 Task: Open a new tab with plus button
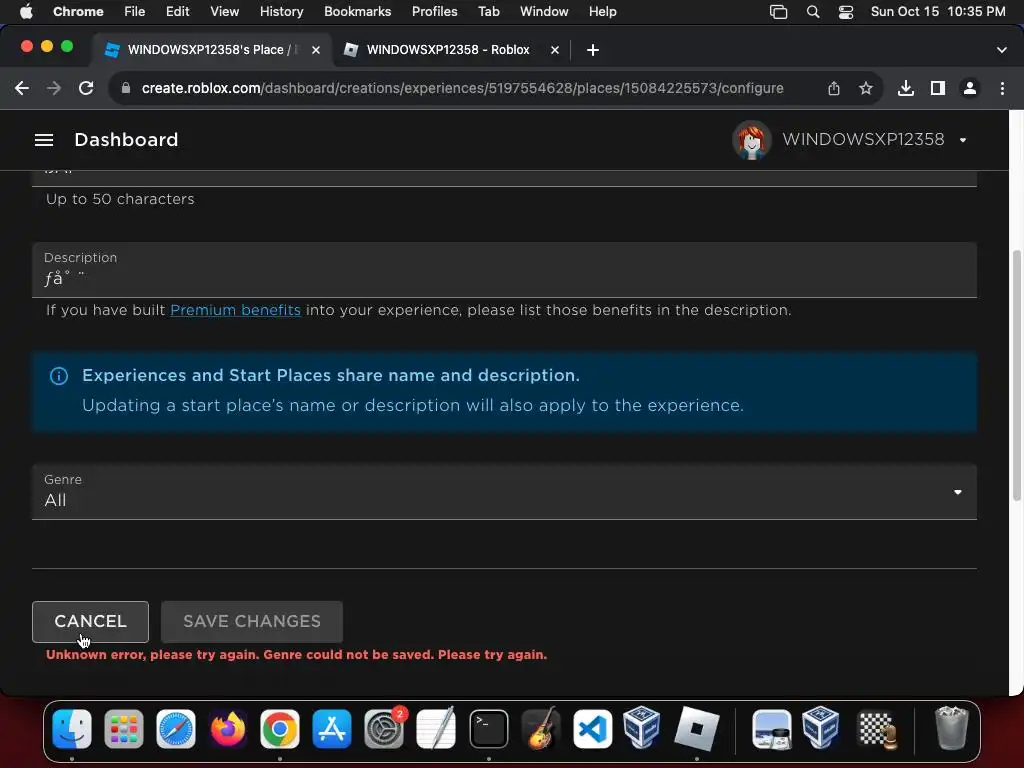(x=592, y=50)
